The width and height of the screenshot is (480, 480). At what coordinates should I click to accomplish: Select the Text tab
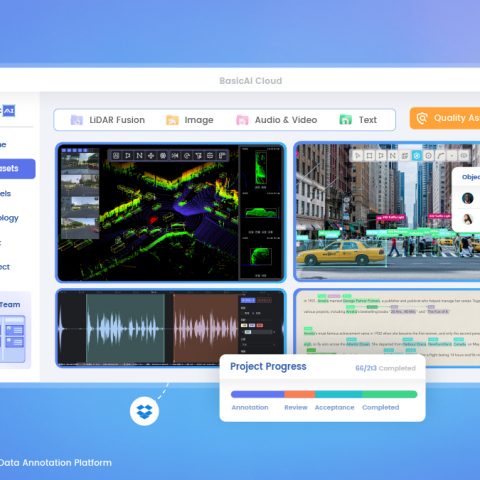coord(358,120)
